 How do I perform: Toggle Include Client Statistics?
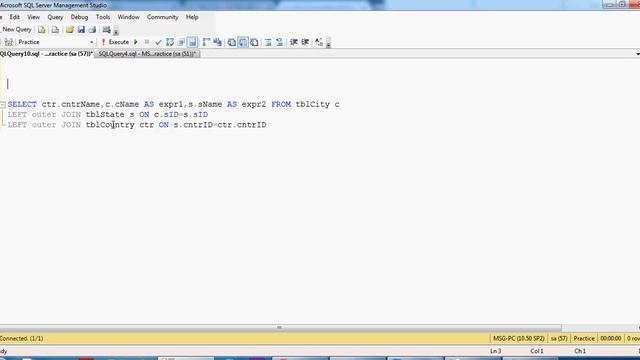tap(218, 42)
